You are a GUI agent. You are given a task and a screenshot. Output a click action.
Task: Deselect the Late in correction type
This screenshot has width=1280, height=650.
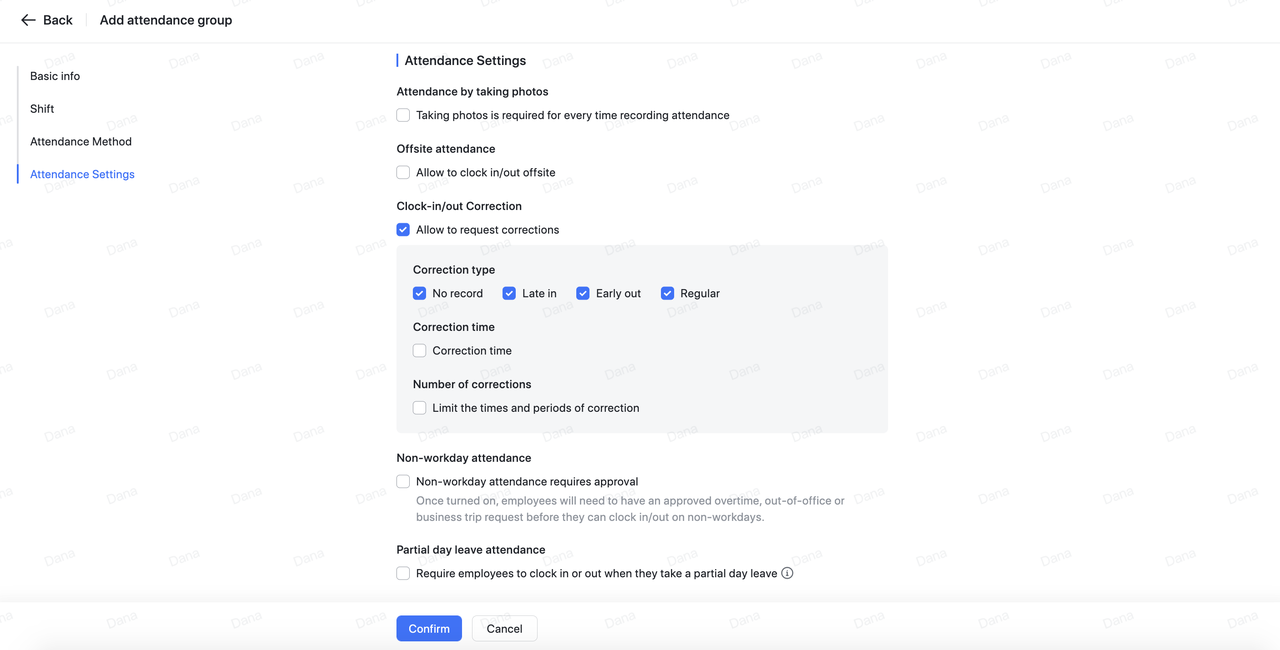[x=509, y=293]
